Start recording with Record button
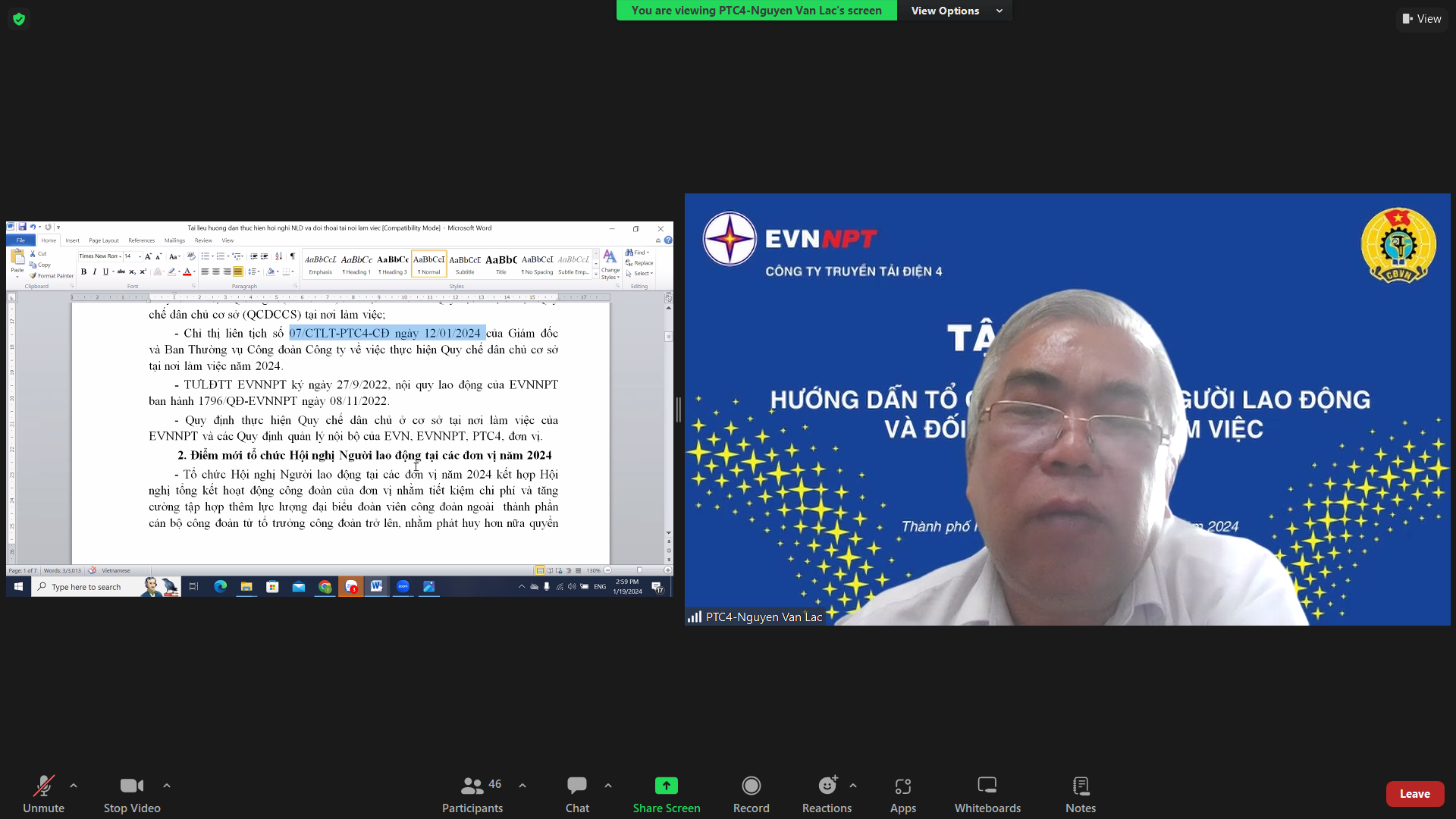1456x819 pixels. (x=751, y=793)
